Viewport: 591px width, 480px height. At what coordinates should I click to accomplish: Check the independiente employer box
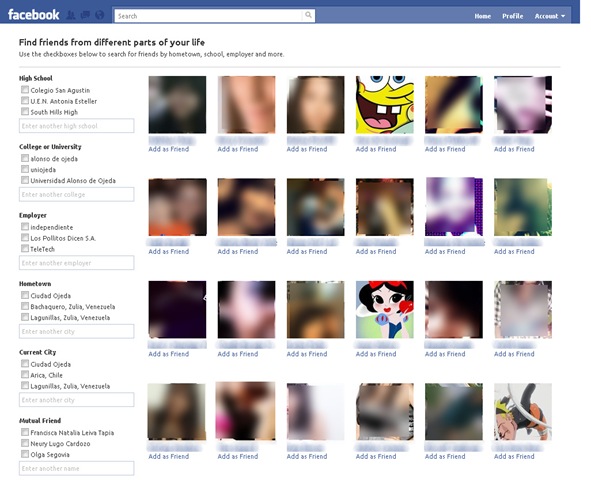point(25,227)
